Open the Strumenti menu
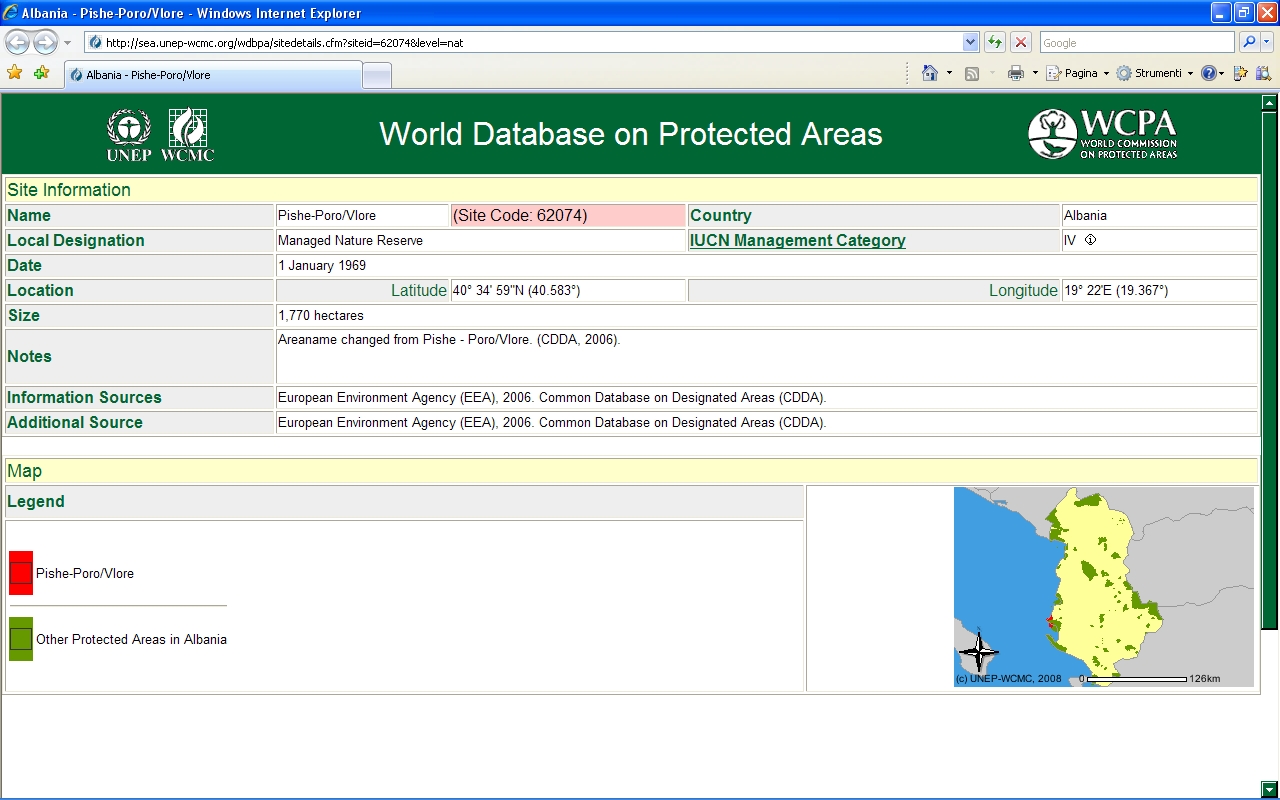Image resolution: width=1280 pixels, height=800 pixels. click(1155, 73)
